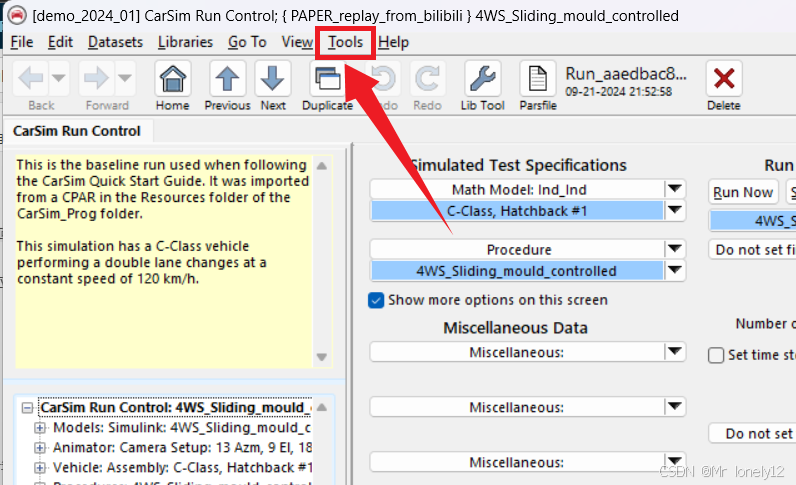Viewport: 796px width, 485px height.
Task: Open the Math Model: Ind_Ind dropdown arrow
Action: (x=675, y=189)
